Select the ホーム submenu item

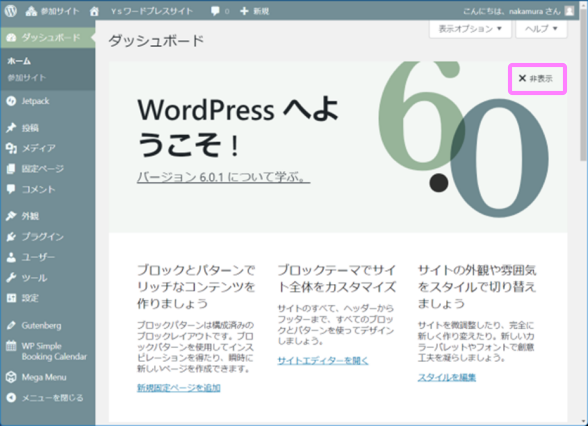coord(19,61)
